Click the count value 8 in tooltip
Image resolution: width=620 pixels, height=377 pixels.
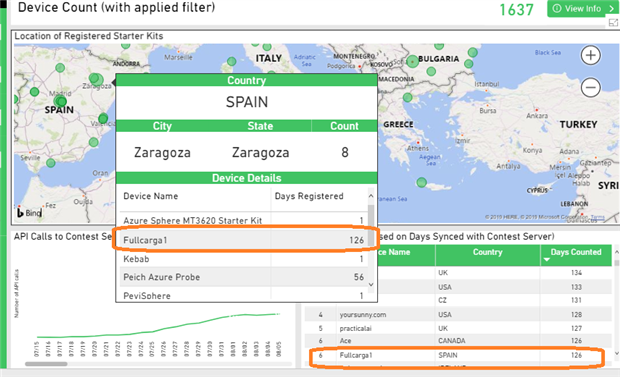(345, 152)
